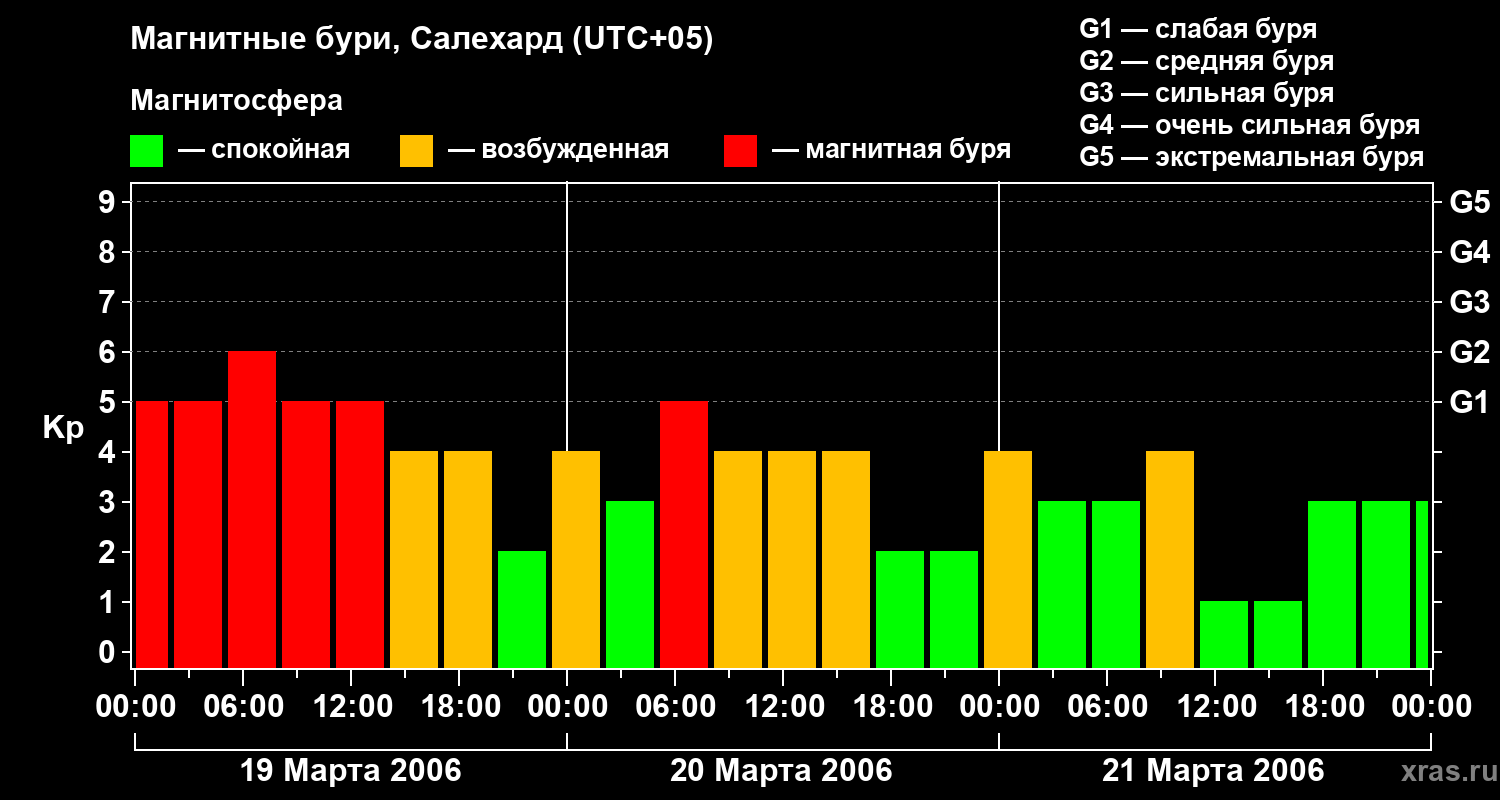
Task: Click the Kp axis value 7
Action: click(109, 302)
